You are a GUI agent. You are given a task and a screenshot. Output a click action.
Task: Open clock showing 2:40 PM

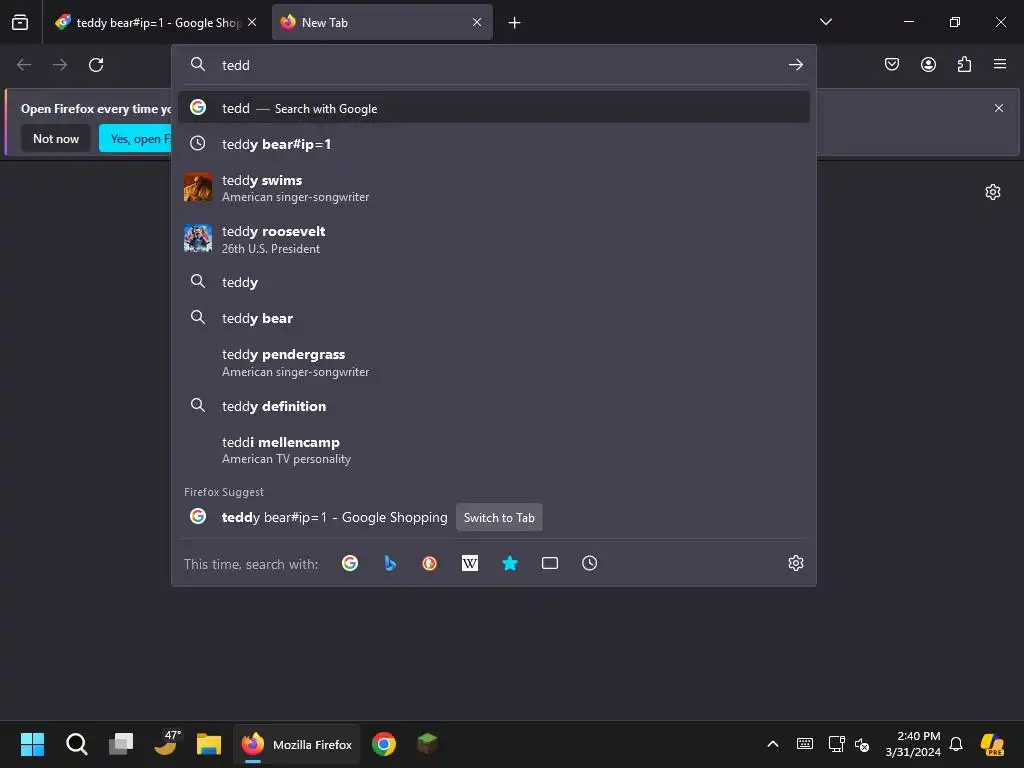[x=913, y=744]
